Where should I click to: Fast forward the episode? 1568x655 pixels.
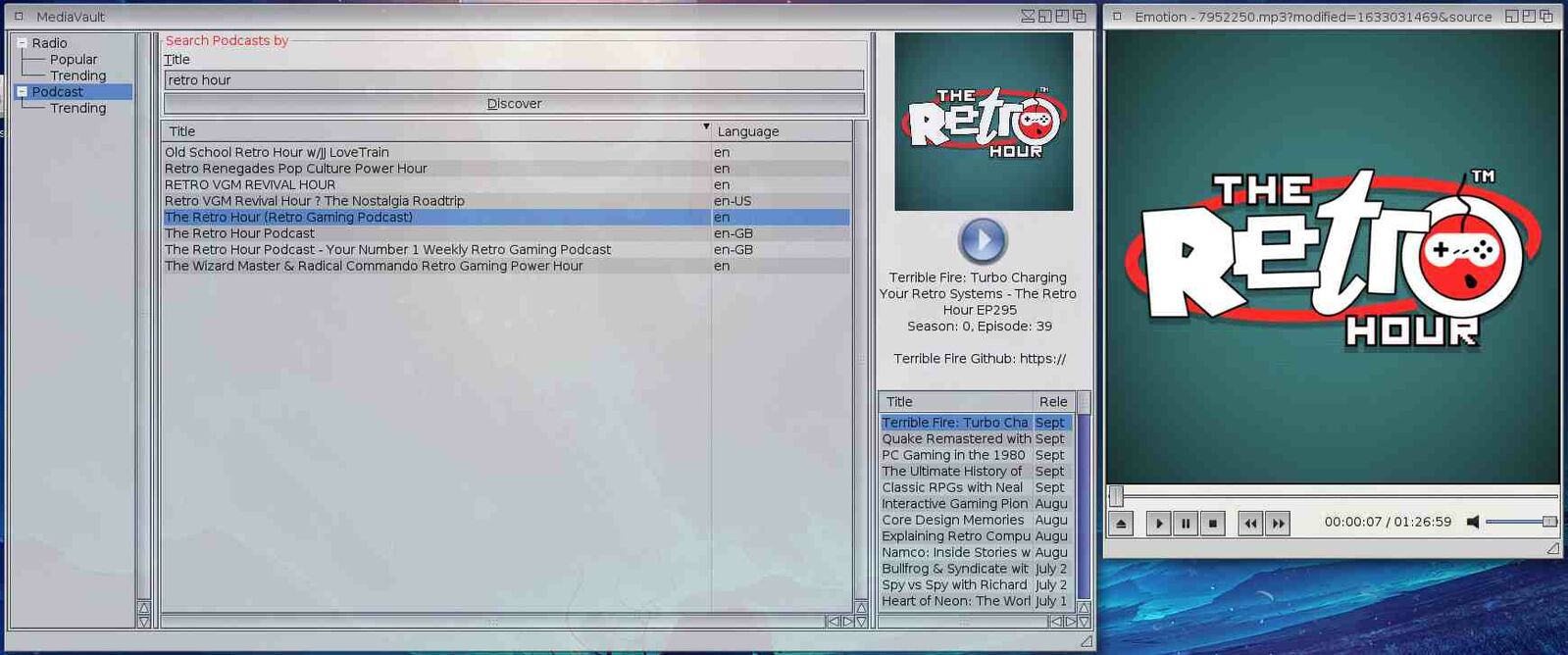coord(1278,524)
